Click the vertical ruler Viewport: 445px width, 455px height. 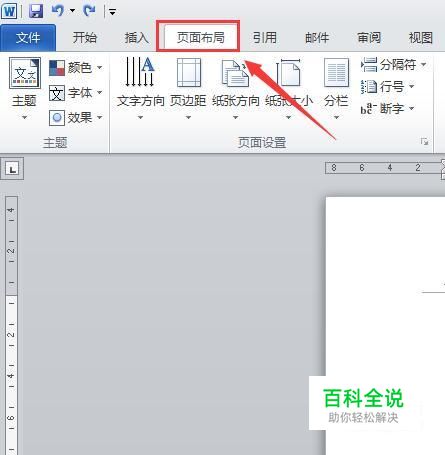[x=11, y=325]
